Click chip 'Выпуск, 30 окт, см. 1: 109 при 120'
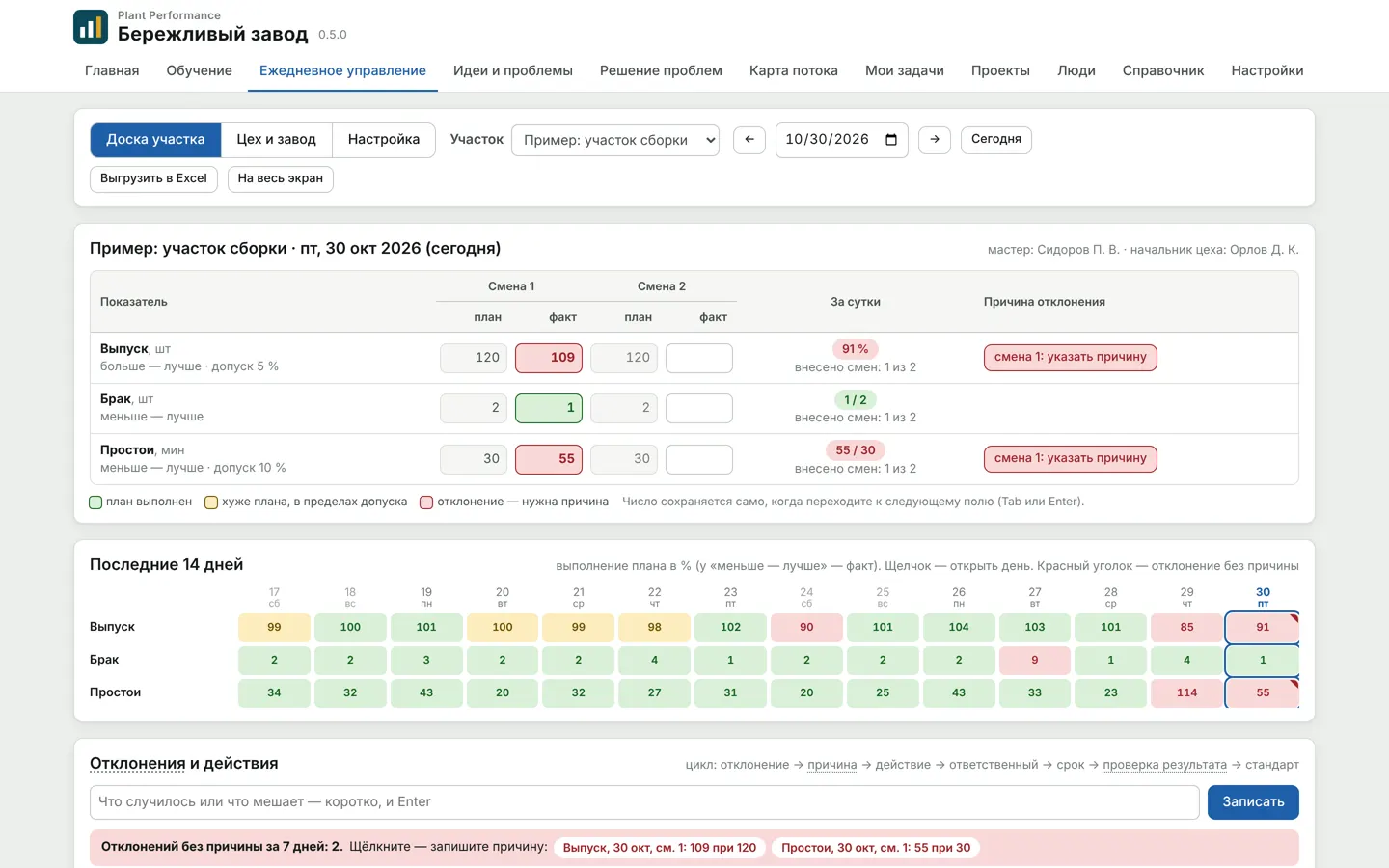Screen dimensions: 1389x868 click(x=660, y=849)
